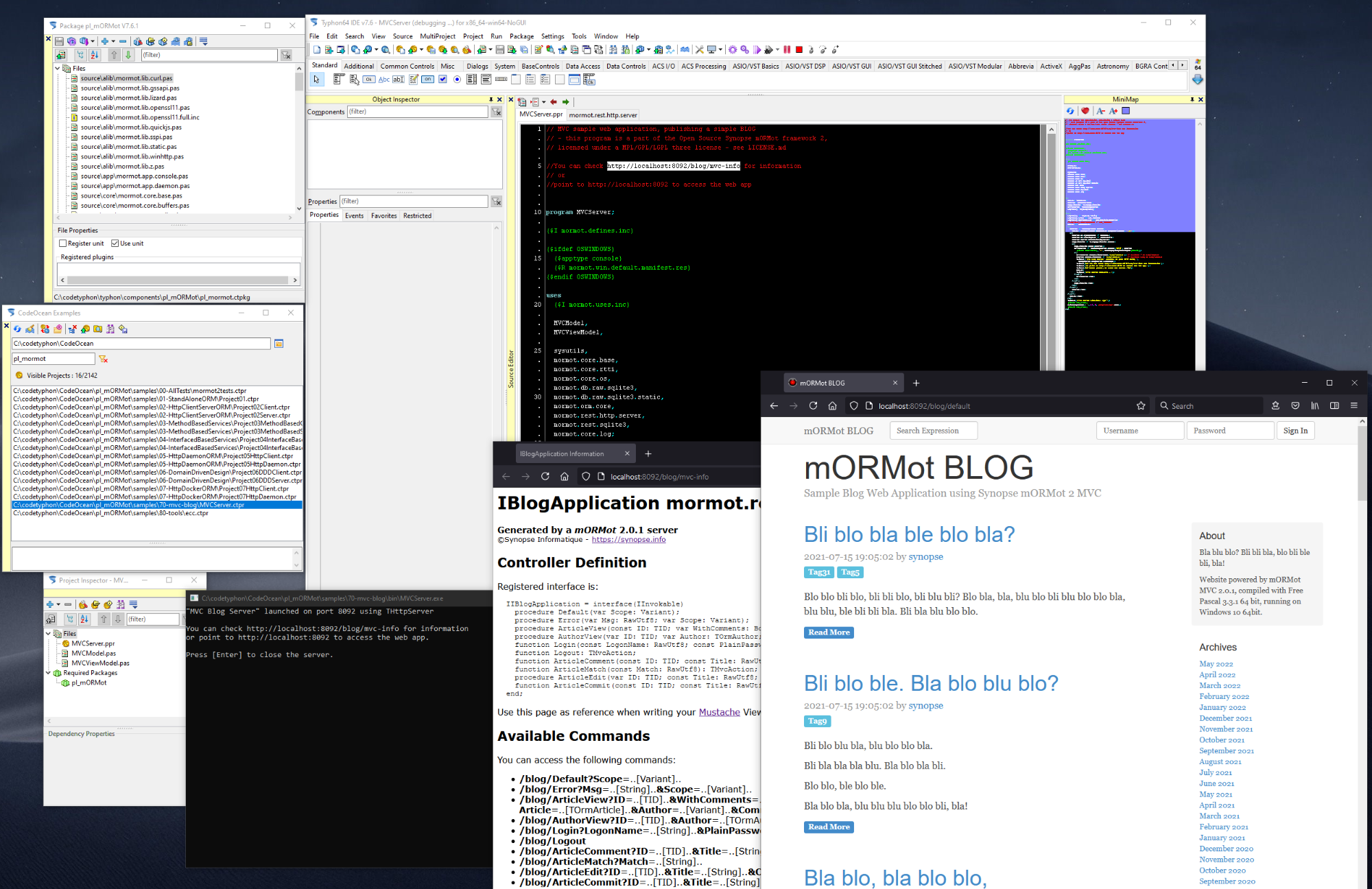Click MiniMap code overview thumbnail
This screenshot has width=1372, height=889.
(x=1130, y=245)
